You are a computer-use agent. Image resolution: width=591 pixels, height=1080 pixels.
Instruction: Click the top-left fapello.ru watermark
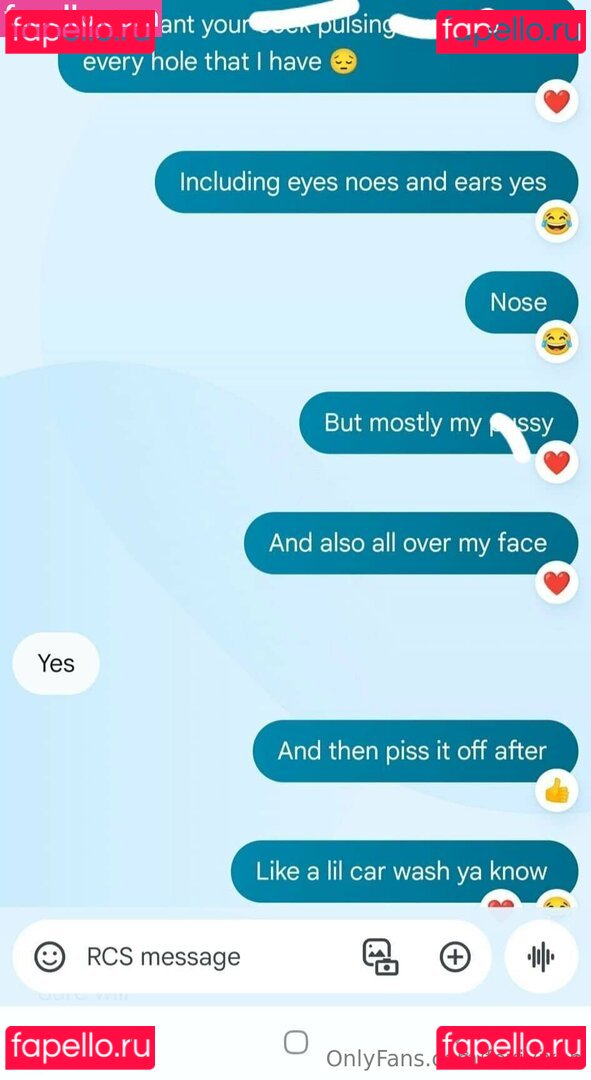(x=80, y=31)
